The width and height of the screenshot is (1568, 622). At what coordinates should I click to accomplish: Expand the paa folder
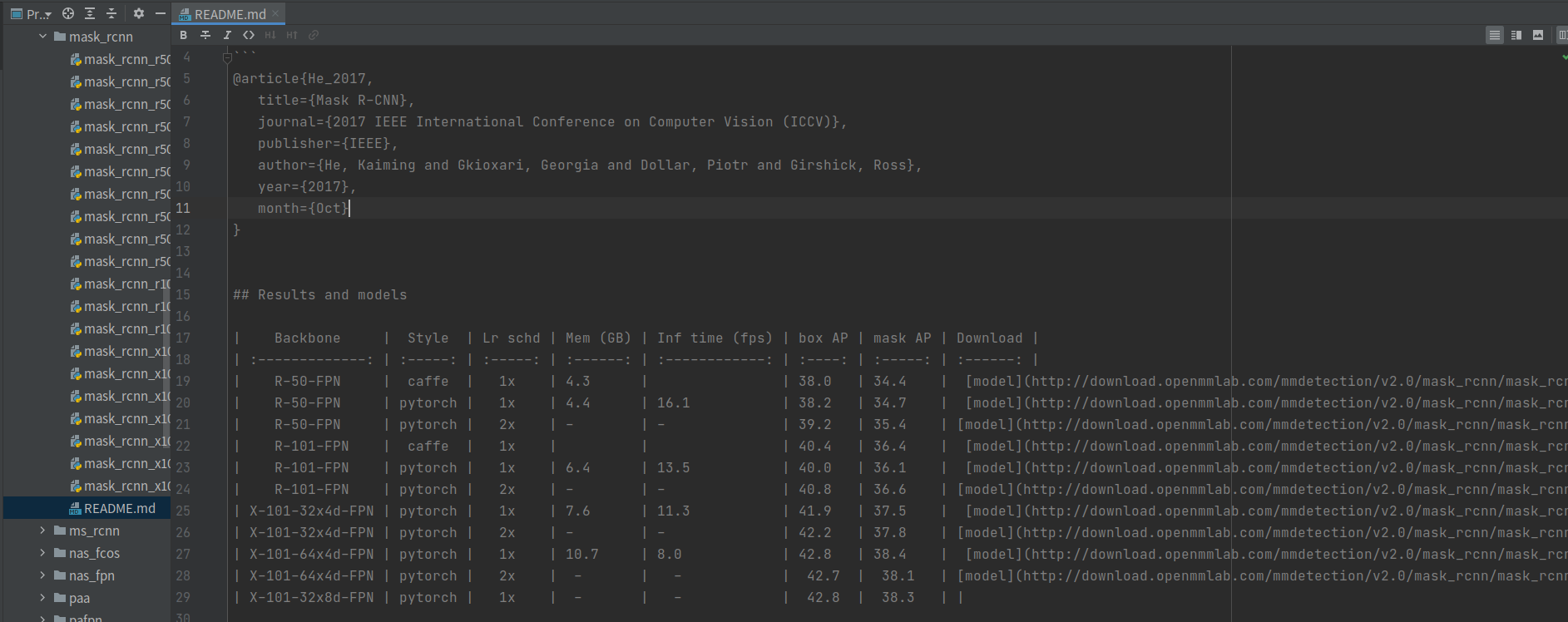42,598
